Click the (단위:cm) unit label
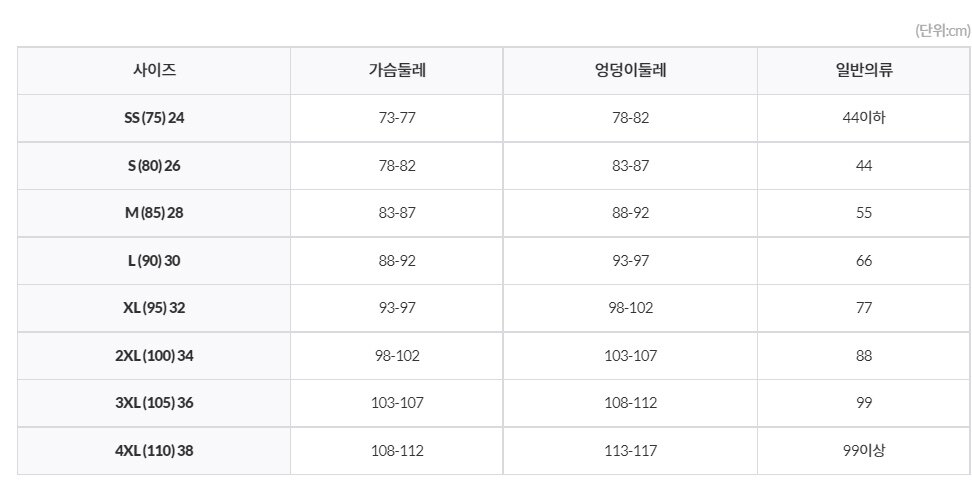The image size is (972, 481). 943,31
